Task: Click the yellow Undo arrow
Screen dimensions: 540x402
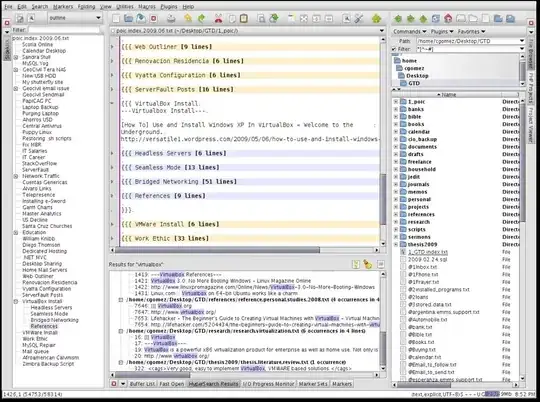Action: point(188,18)
